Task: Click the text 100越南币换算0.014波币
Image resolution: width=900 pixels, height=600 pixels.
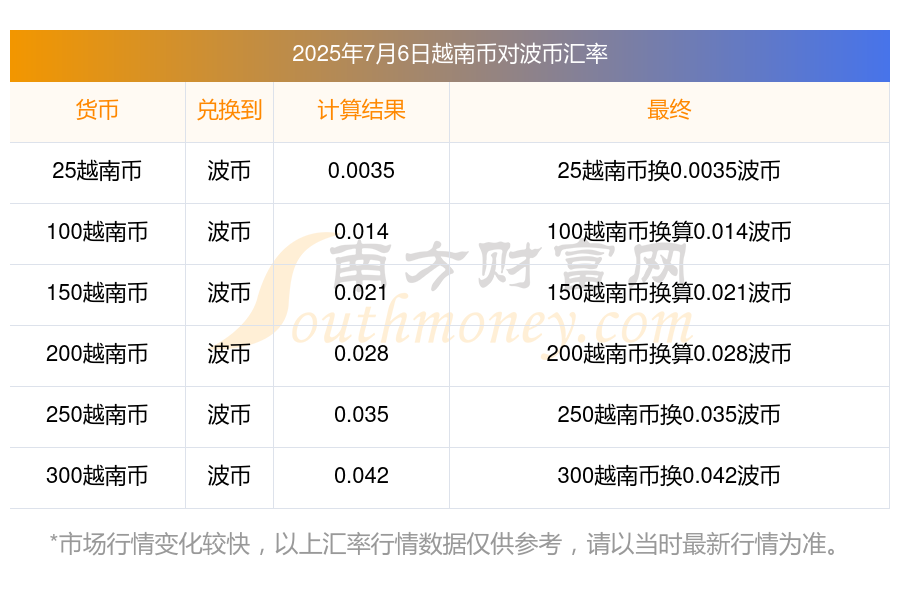Action: point(669,232)
